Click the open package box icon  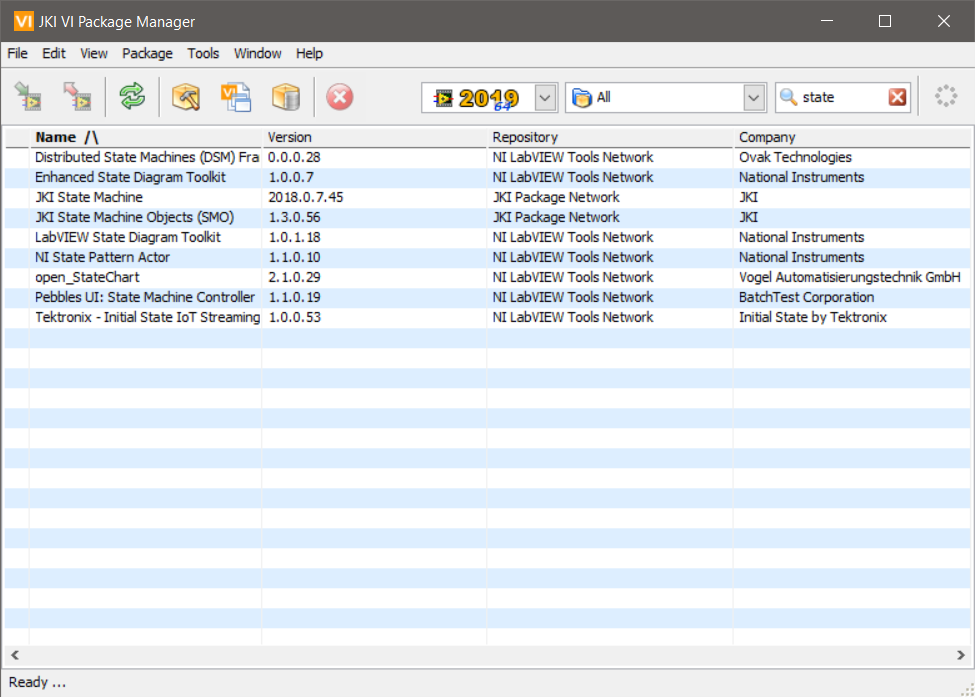(x=286, y=97)
